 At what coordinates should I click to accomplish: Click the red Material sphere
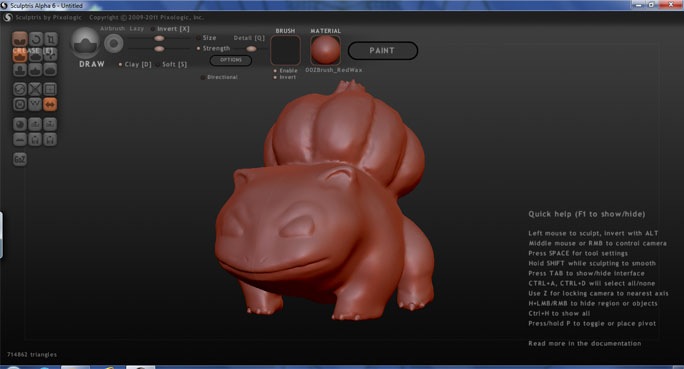click(x=325, y=50)
